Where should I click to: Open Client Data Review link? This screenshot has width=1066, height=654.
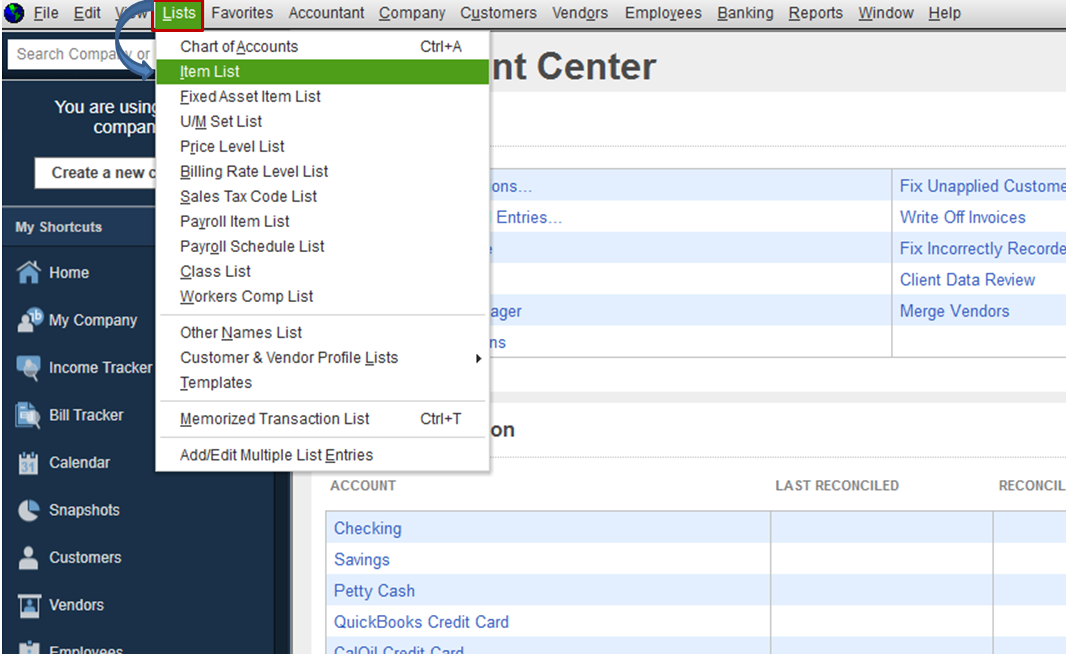click(967, 280)
